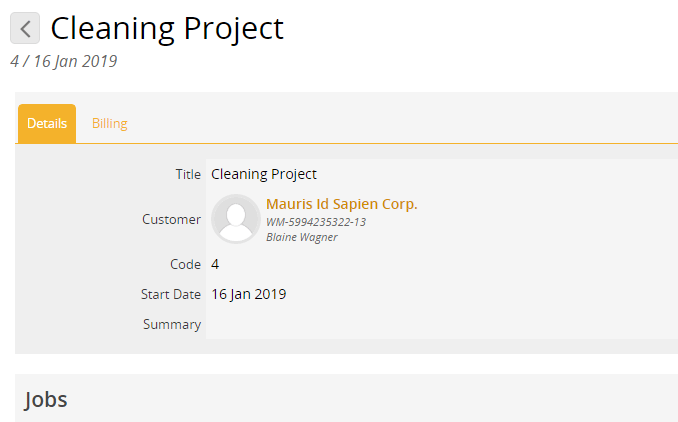Click the Summary label
The width and height of the screenshot is (678, 422).
[x=172, y=324]
